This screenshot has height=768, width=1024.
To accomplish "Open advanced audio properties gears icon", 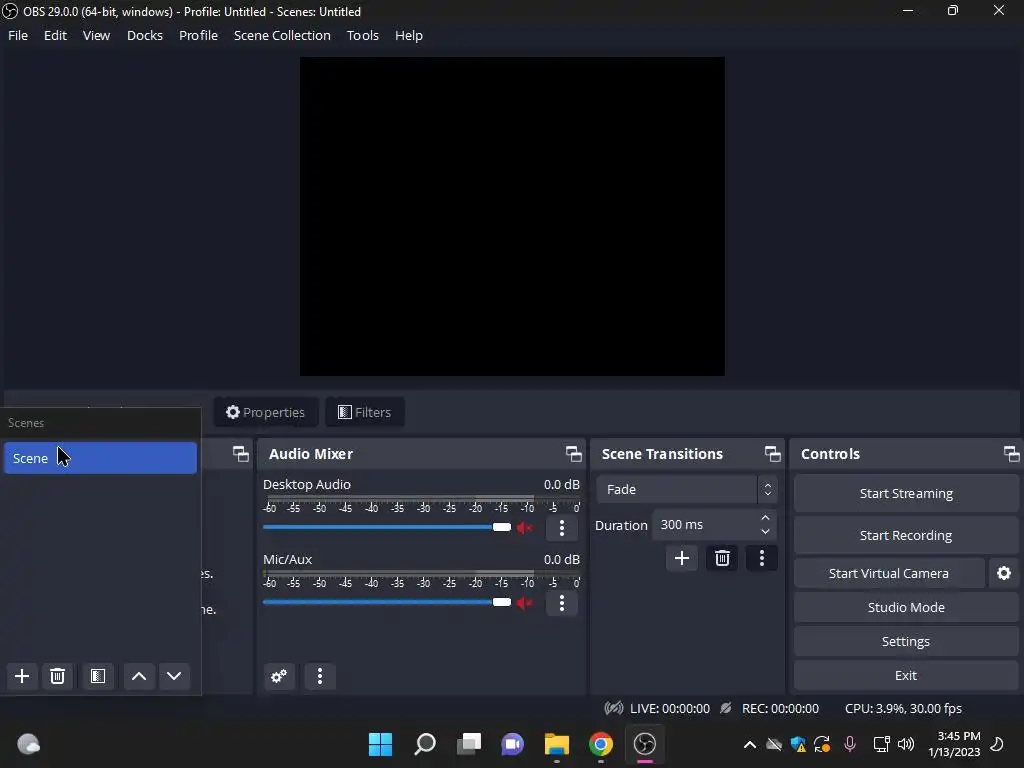I will pos(279,676).
